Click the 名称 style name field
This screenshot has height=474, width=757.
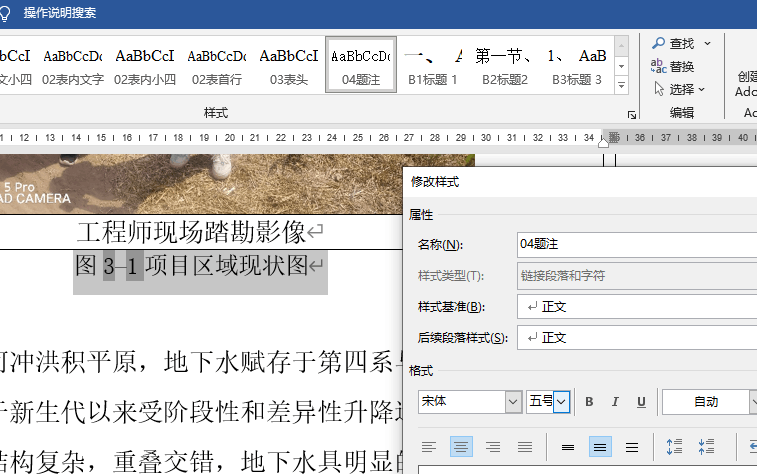click(637, 245)
